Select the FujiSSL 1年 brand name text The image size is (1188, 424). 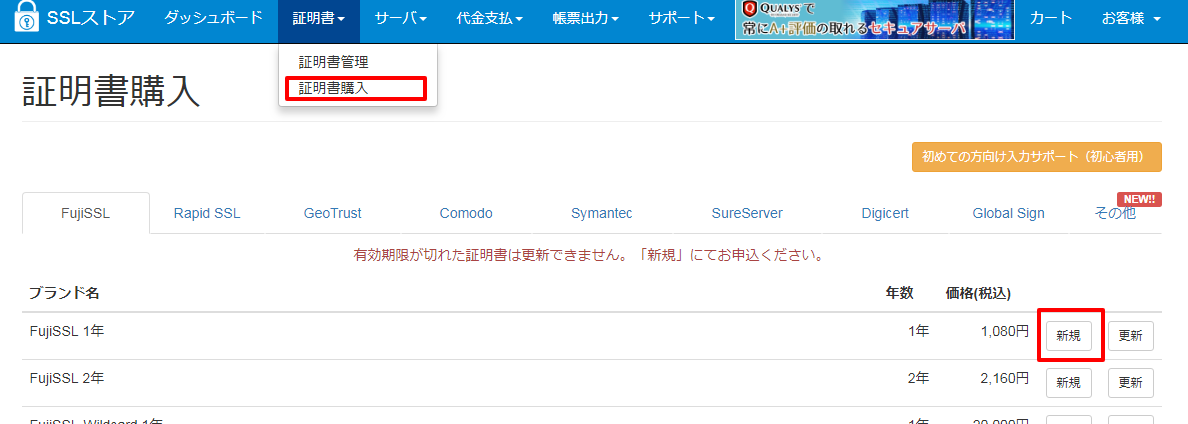[67, 331]
